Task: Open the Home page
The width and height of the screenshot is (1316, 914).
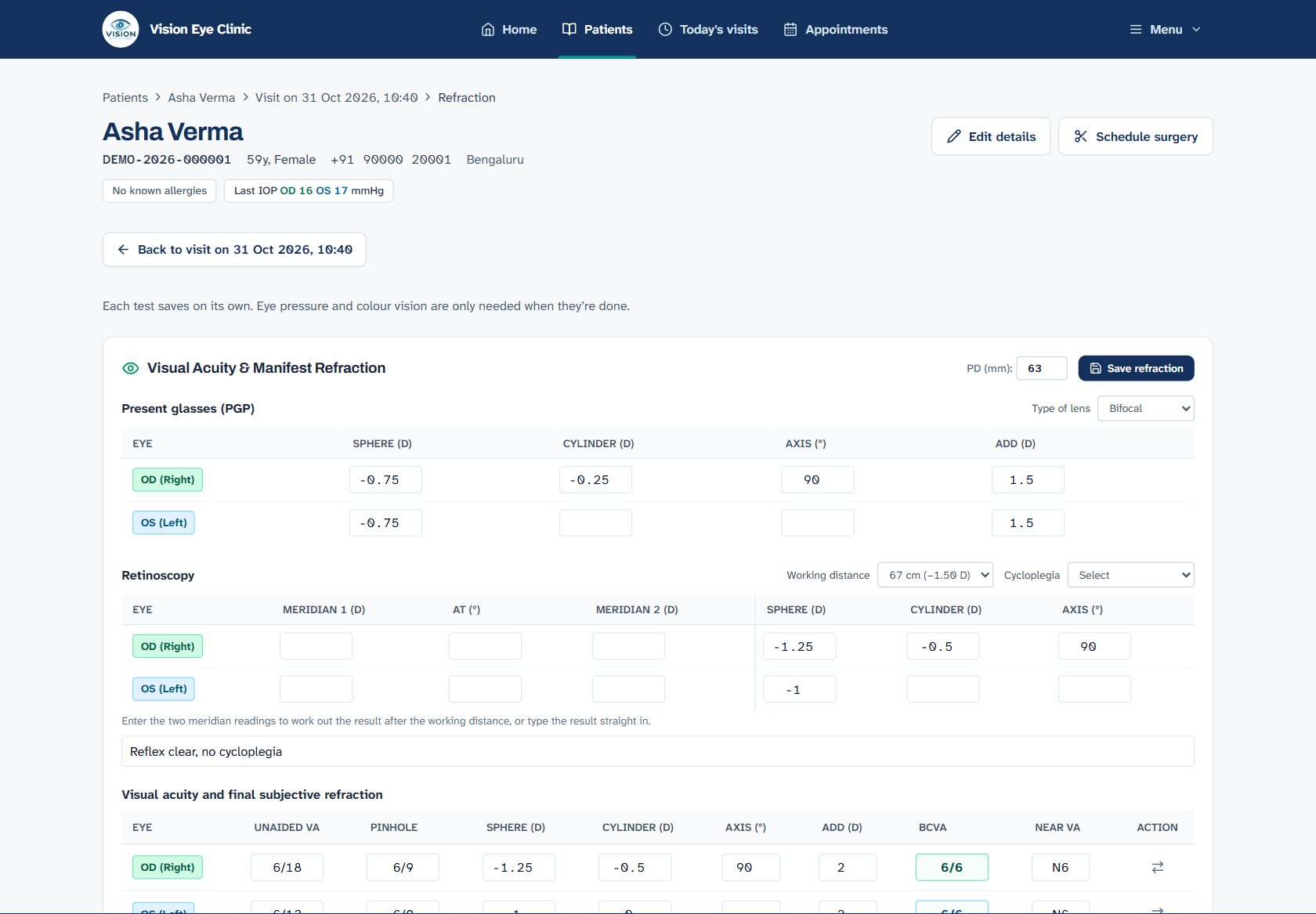Action: [x=509, y=29]
